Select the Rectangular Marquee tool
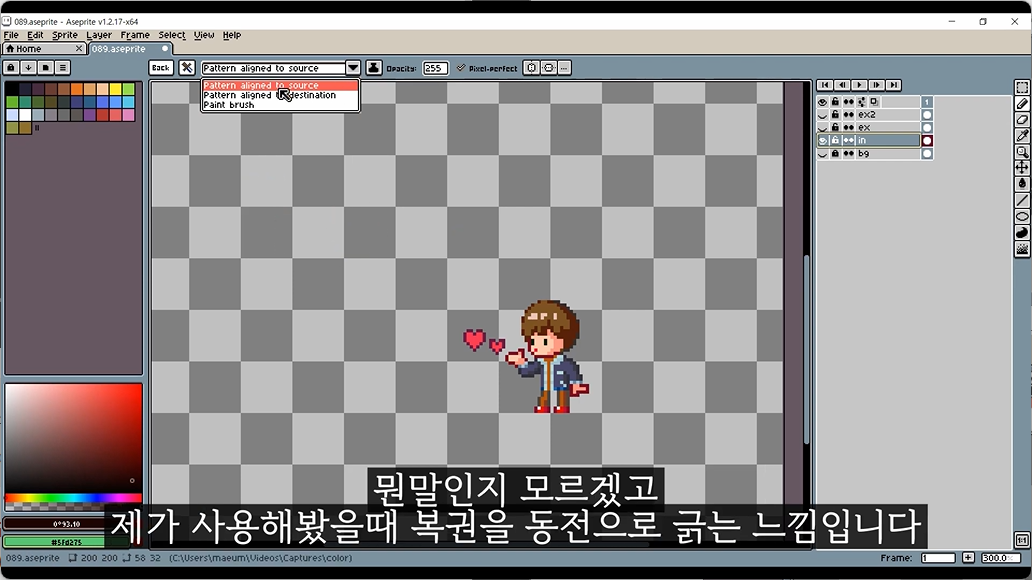 coord(1022,88)
